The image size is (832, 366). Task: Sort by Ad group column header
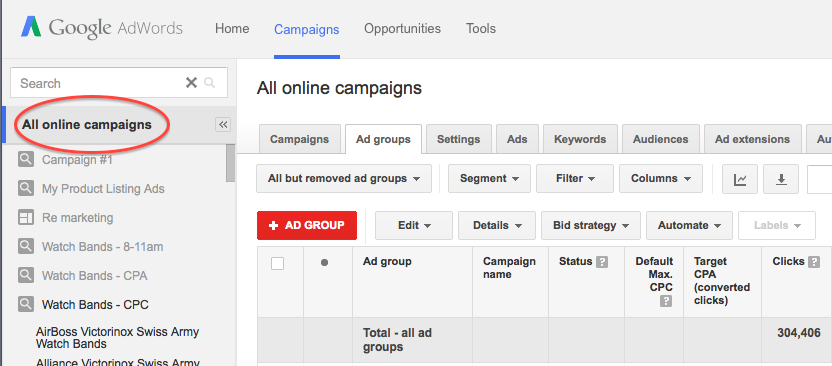coord(387,262)
